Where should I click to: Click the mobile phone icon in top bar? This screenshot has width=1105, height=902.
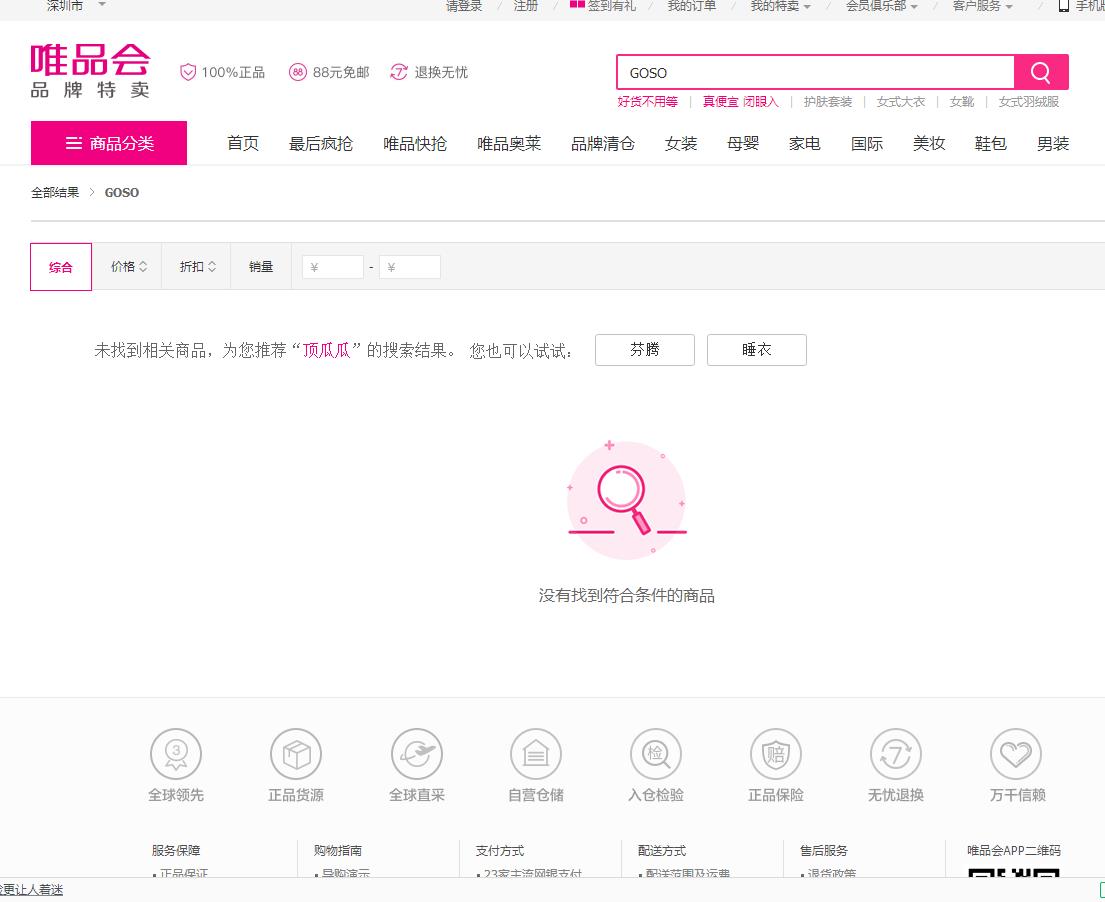click(1064, 6)
